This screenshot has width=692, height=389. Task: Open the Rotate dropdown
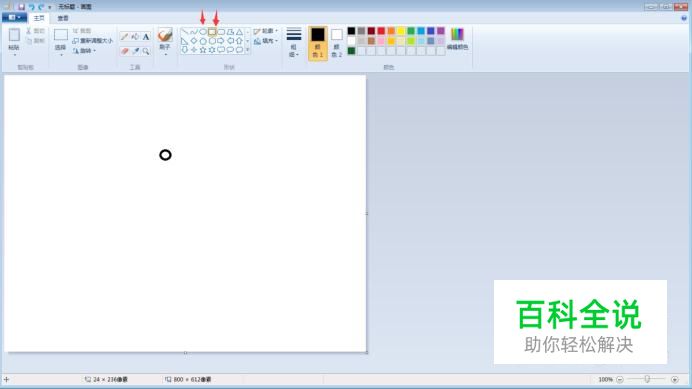pyautogui.click(x=84, y=51)
